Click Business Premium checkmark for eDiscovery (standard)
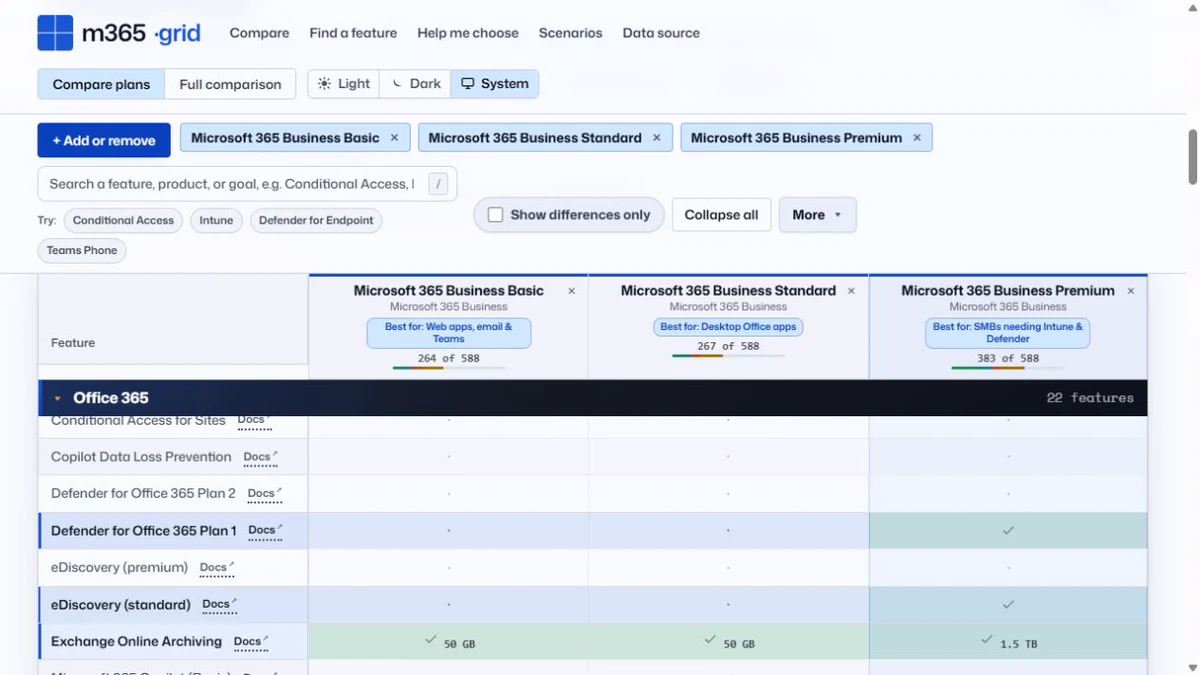The width and height of the screenshot is (1200, 675). [x=1008, y=605]
